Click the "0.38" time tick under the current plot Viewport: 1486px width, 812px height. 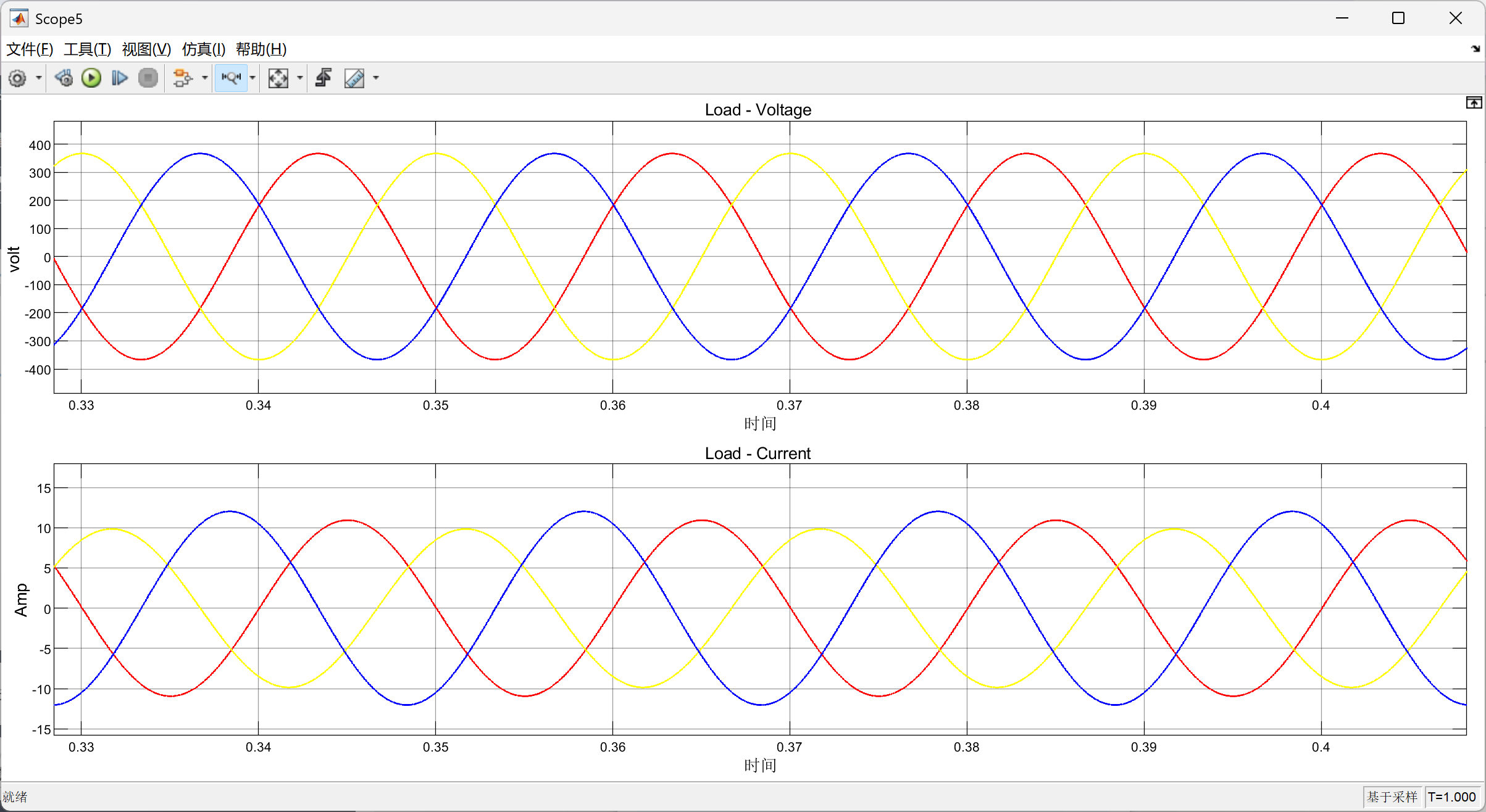[967, 747]
